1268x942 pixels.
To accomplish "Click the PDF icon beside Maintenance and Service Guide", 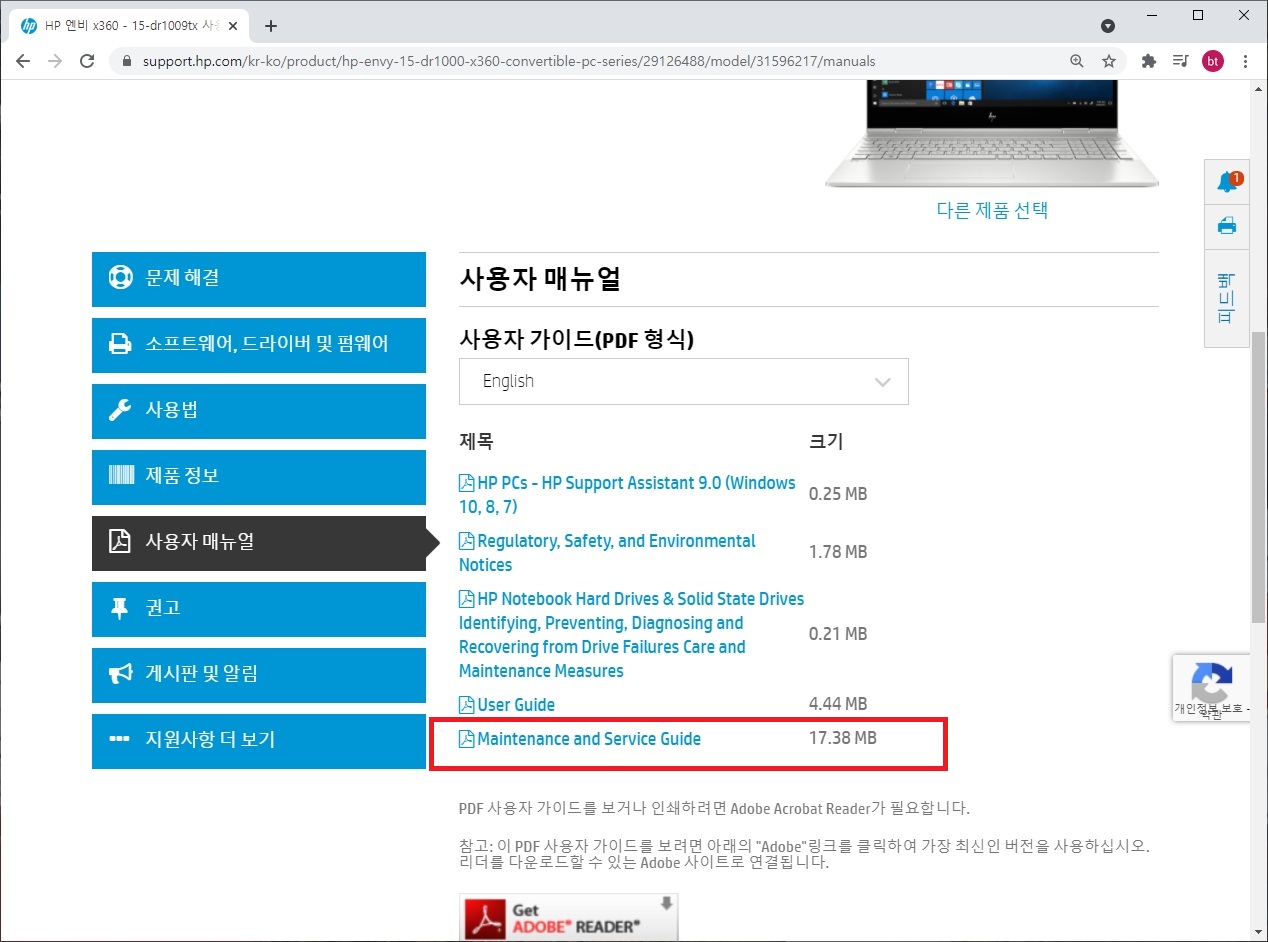I will (466, 739).
